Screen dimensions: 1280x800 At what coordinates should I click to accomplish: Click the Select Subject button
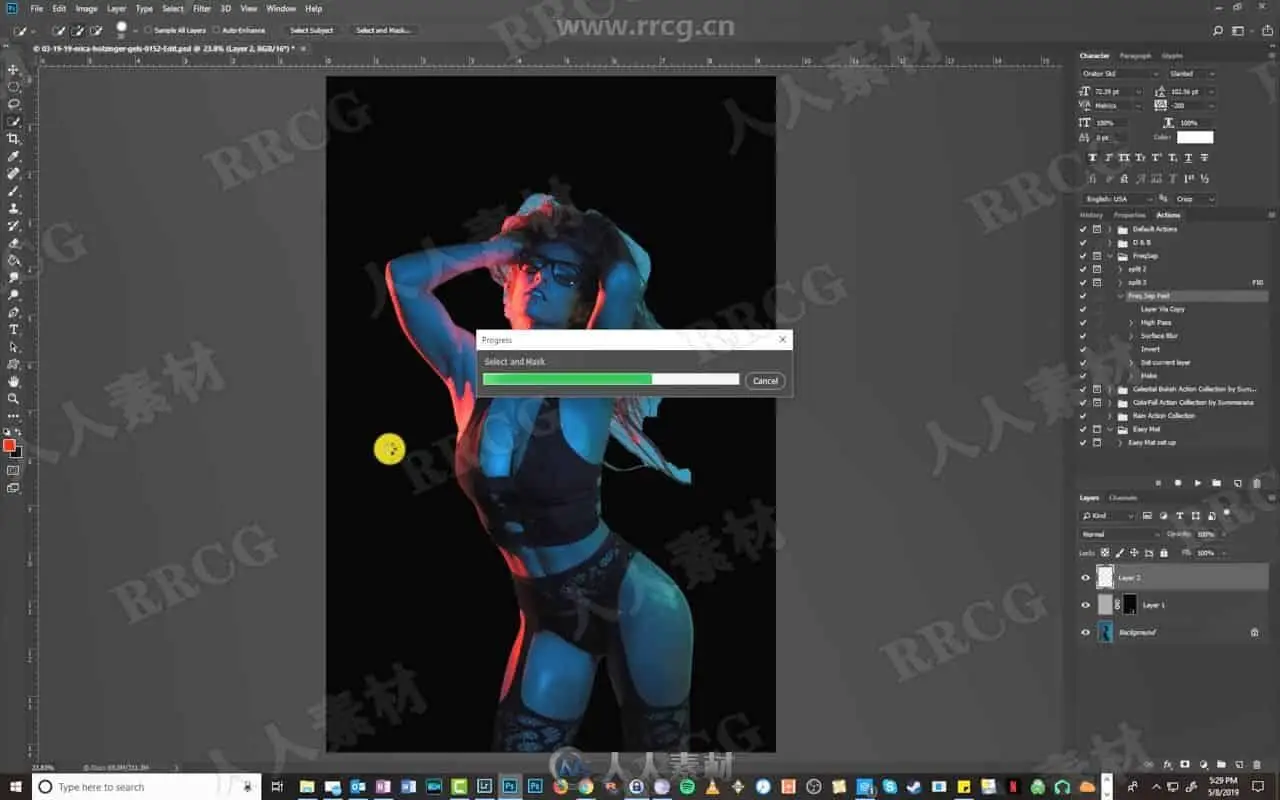click(x=312, y=30)
